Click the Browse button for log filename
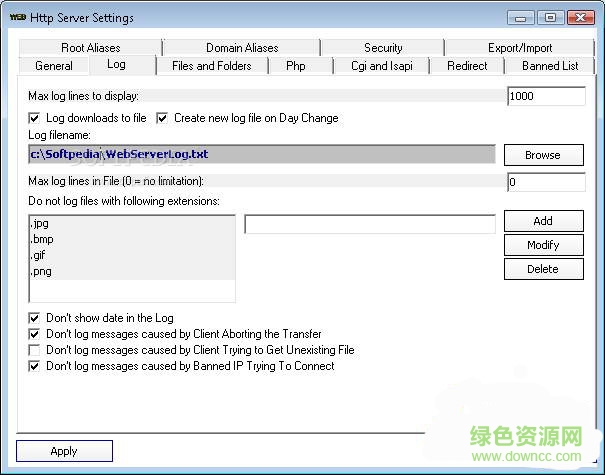 543,155
